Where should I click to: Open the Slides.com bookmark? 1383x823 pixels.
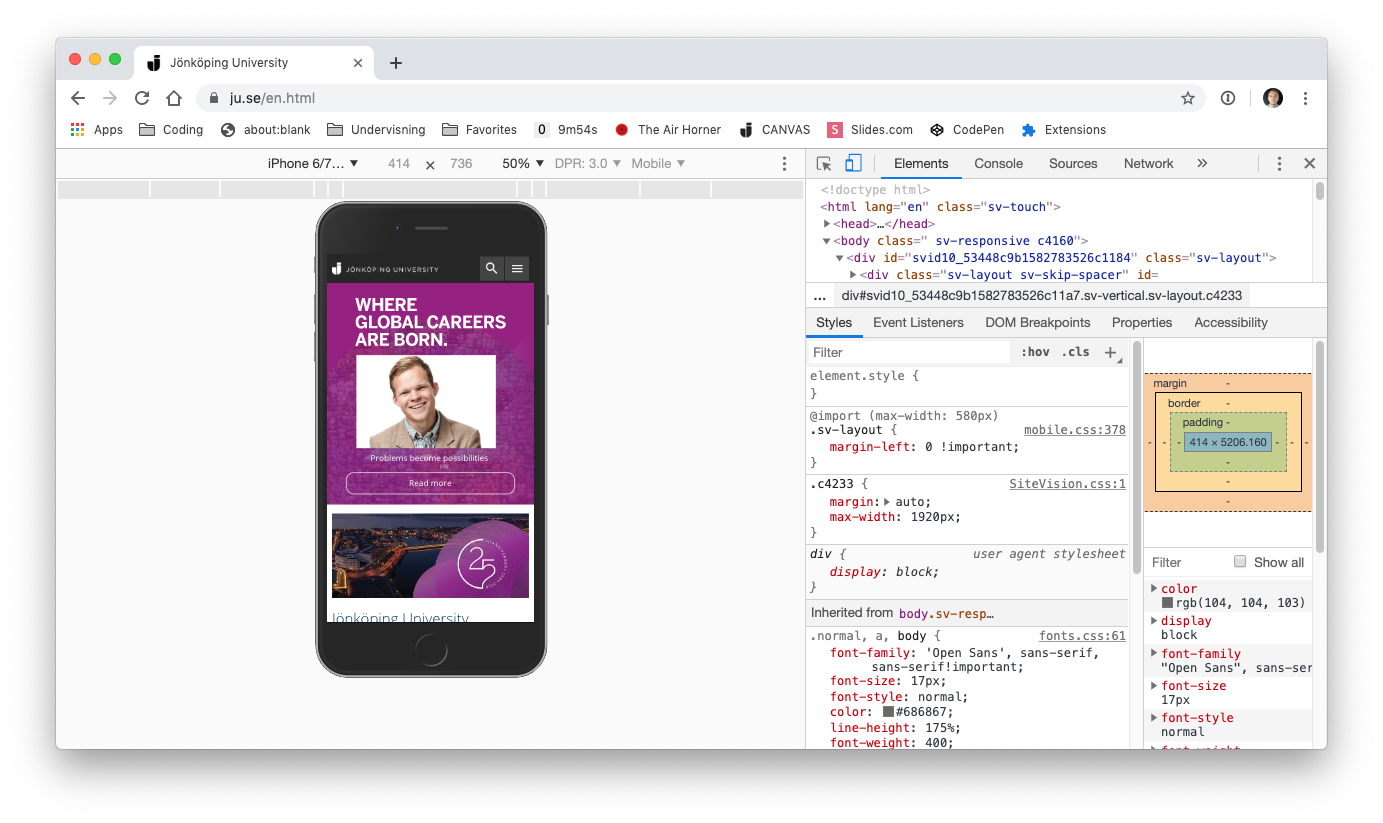tap(870, 130)
